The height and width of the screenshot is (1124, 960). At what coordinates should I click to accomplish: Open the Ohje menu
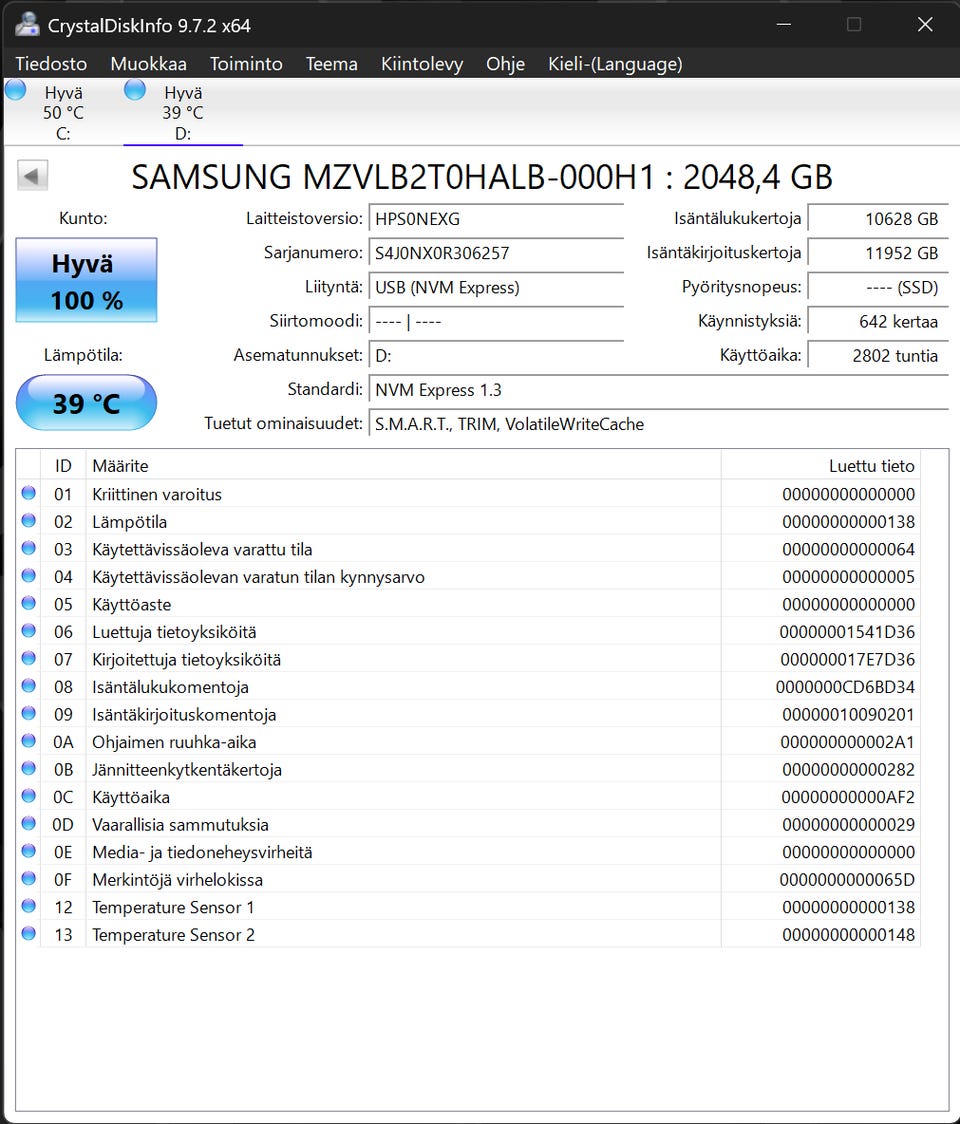[505, 64]
